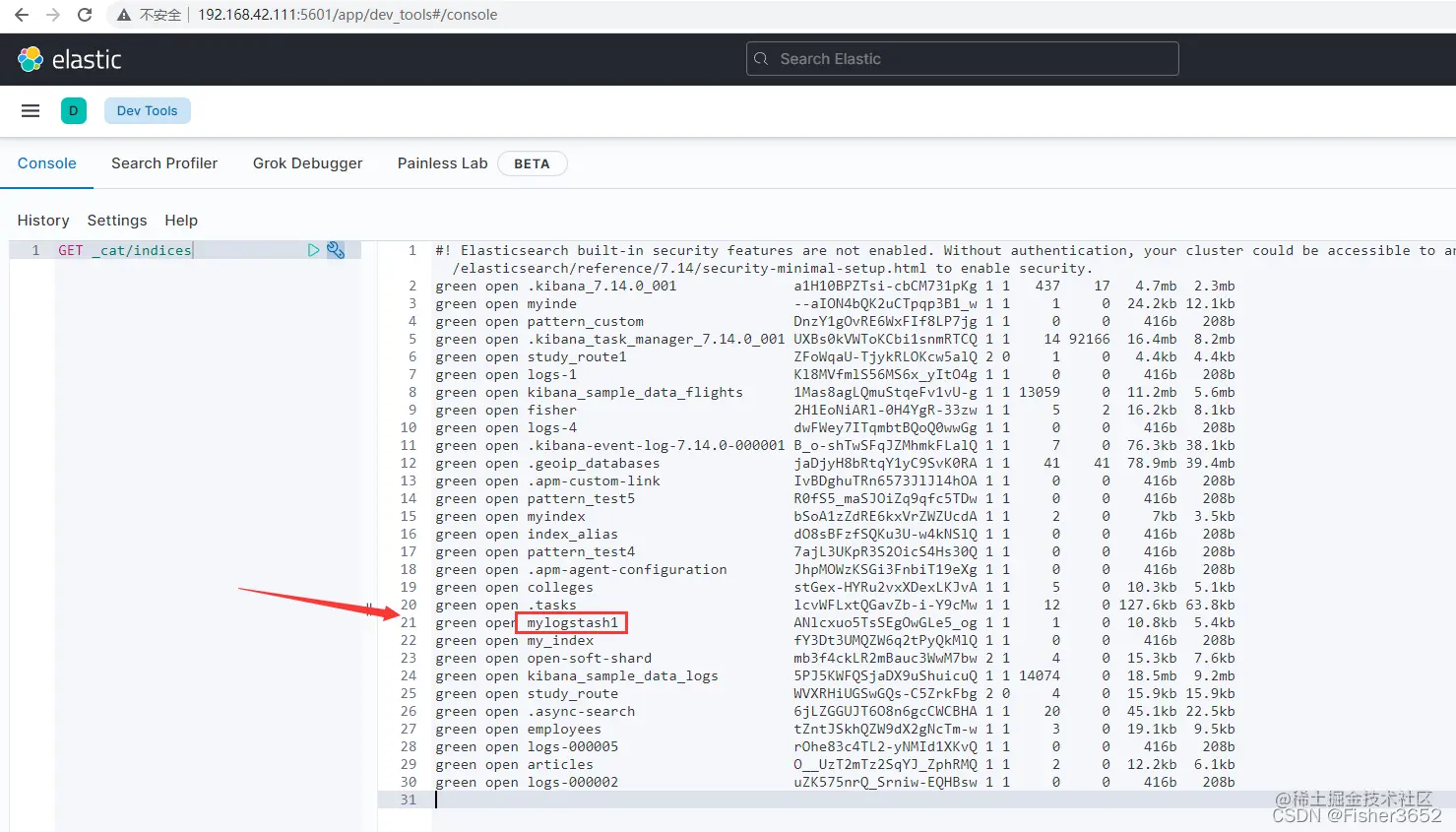Click the .geoip_databases index name

pyautogui.click(x=594, y=463)
